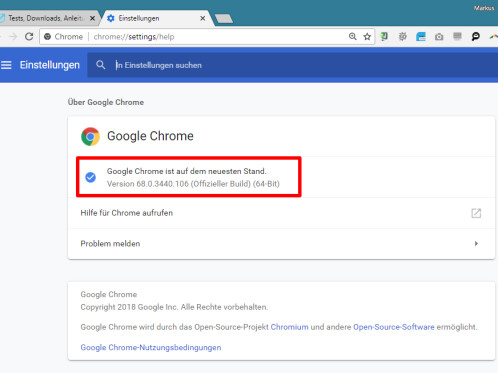
Task: Click 'Google Chrome ist auf dem neuesten Stand.'
Action: pos(186,171)
